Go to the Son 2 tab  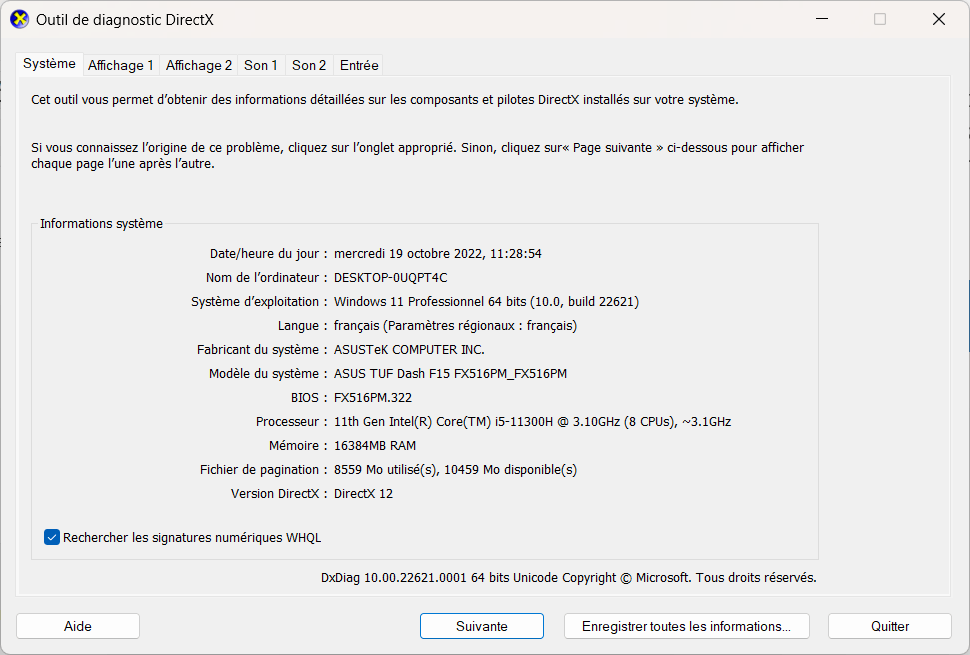point(309,66)
